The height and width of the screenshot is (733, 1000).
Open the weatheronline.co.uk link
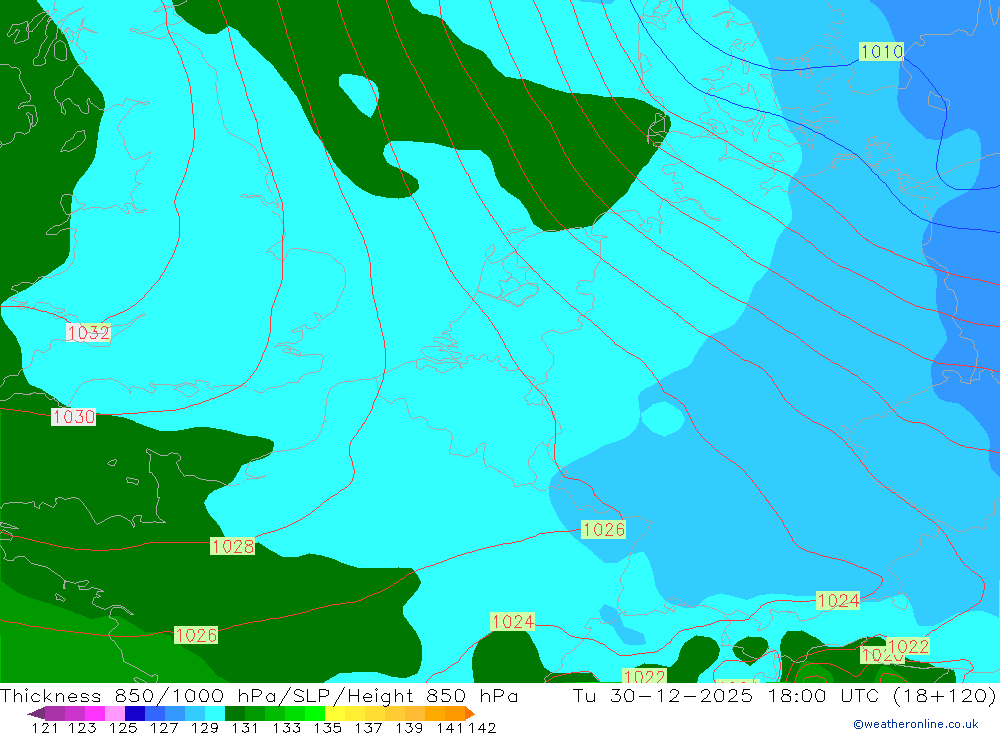916,724
